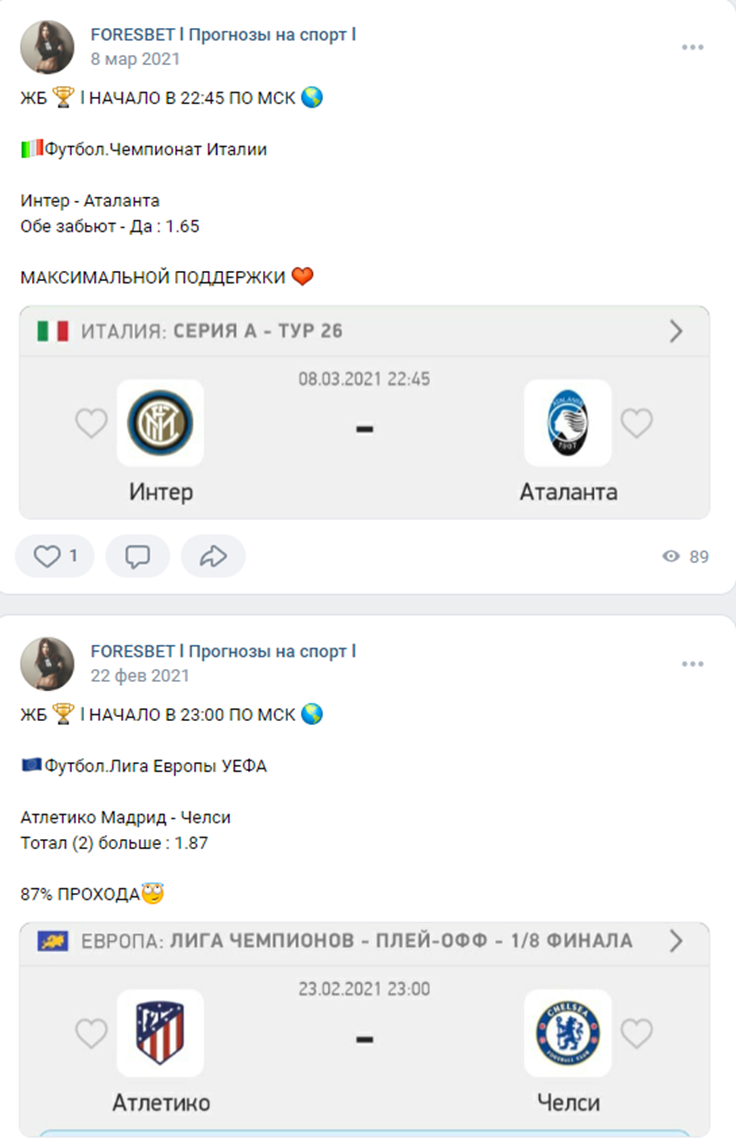The image size is (736, 1139).
Task: Favorite Челси with heart icon
Action: click(x=636, y=1033)
